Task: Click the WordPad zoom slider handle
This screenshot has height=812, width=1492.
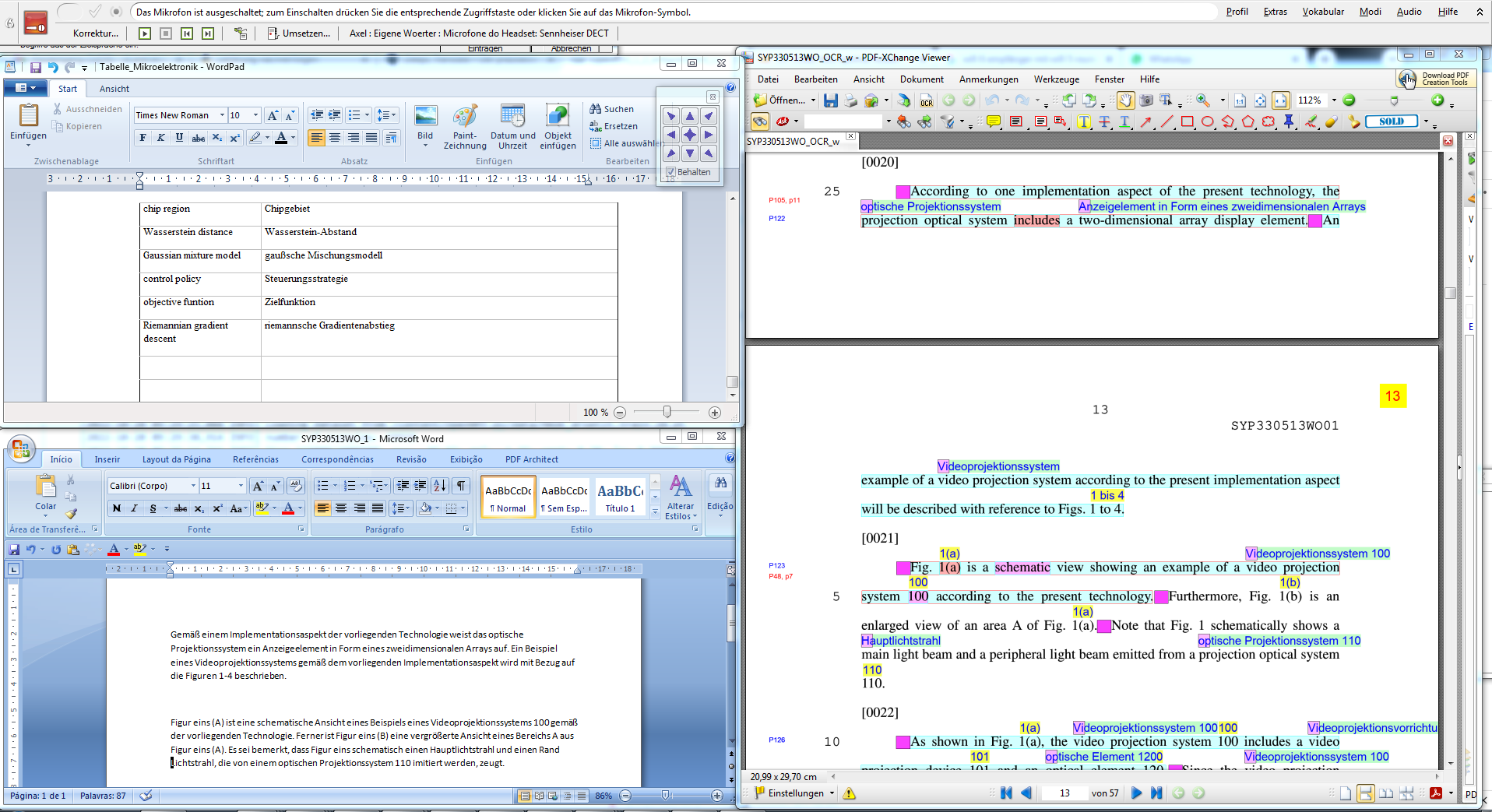Action: click(x=667, y=412)
